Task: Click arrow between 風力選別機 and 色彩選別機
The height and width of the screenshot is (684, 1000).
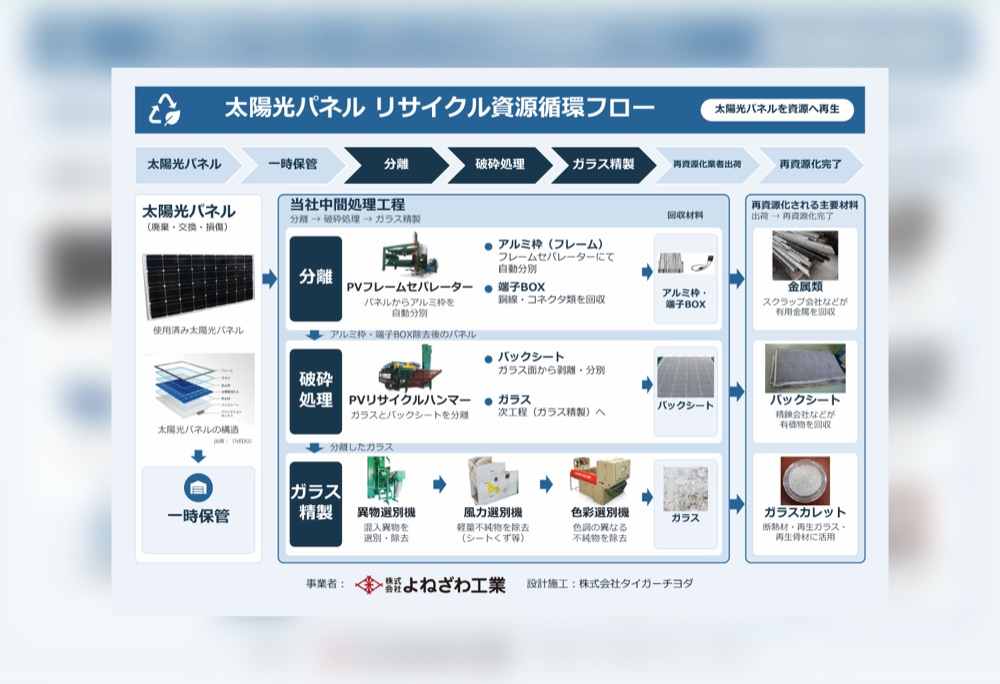Action: pyautogui.click(x=546, y=484)
